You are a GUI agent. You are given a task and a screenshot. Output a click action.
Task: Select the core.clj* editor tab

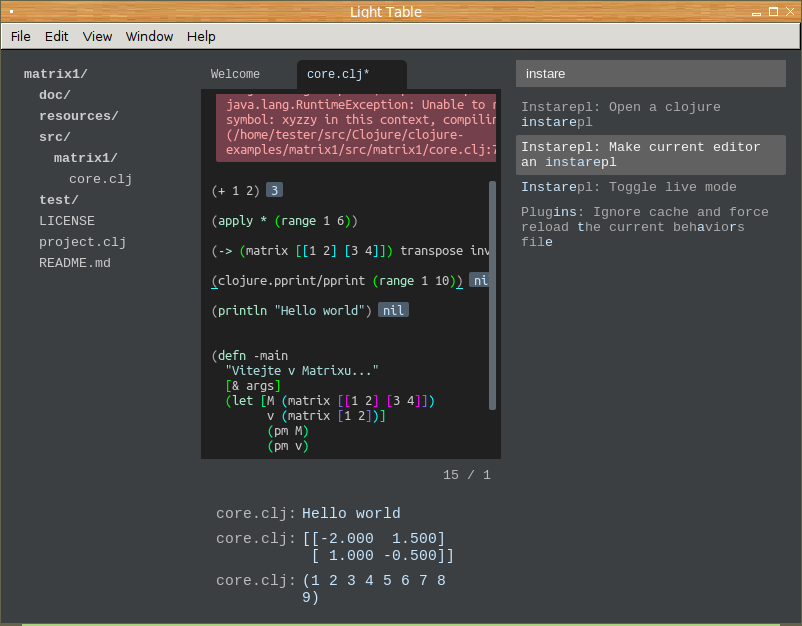click(338, 74)
